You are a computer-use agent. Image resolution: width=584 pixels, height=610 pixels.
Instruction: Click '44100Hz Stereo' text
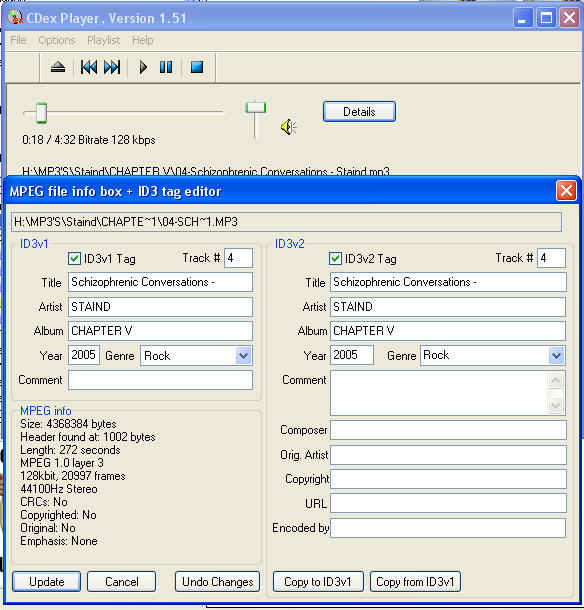pos(59,489)
